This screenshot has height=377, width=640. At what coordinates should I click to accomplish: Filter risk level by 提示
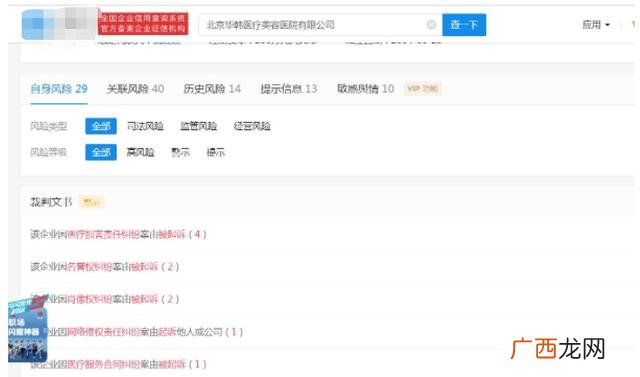216,152
